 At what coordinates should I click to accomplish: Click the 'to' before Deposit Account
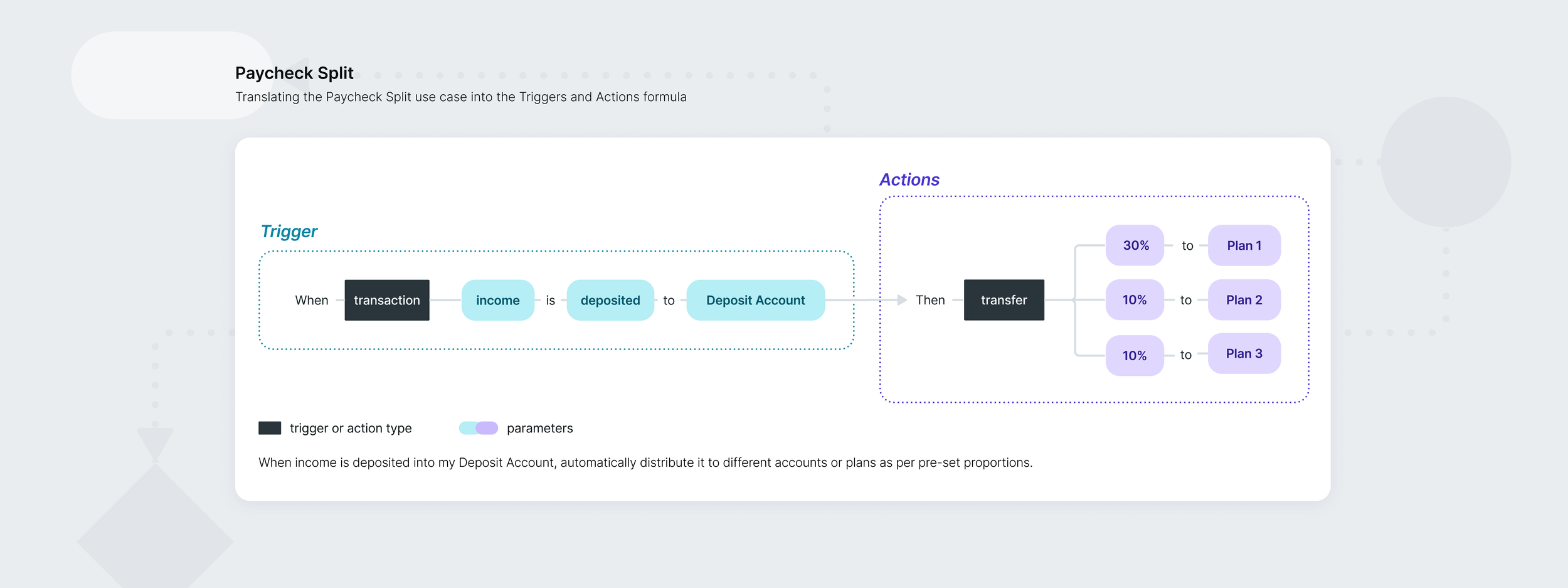pyautogui.click(x=669, y=301)
